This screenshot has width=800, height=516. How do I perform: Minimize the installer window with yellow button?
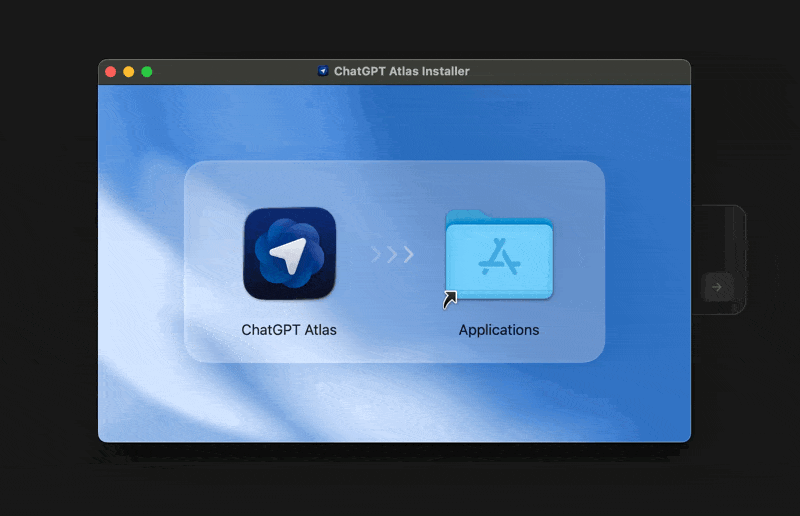(x=128, y=72)
